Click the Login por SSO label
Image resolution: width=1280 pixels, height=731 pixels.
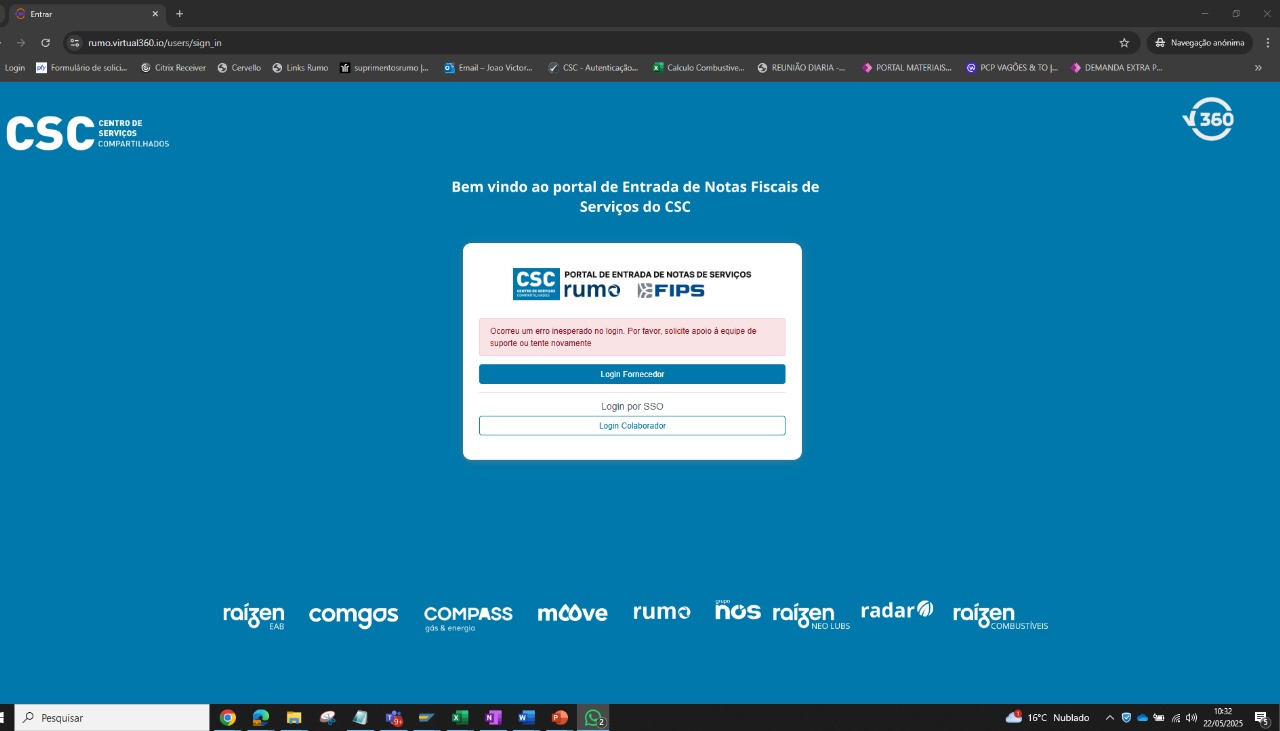point(632,407)
